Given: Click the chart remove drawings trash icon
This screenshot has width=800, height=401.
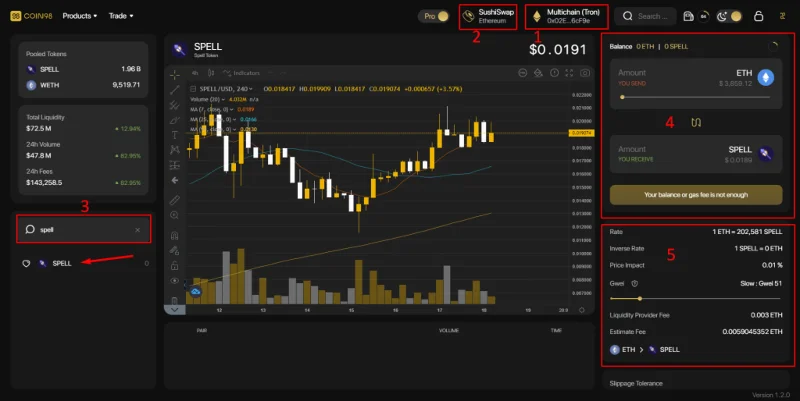Looking at the screenshot, I should (174, 301).
